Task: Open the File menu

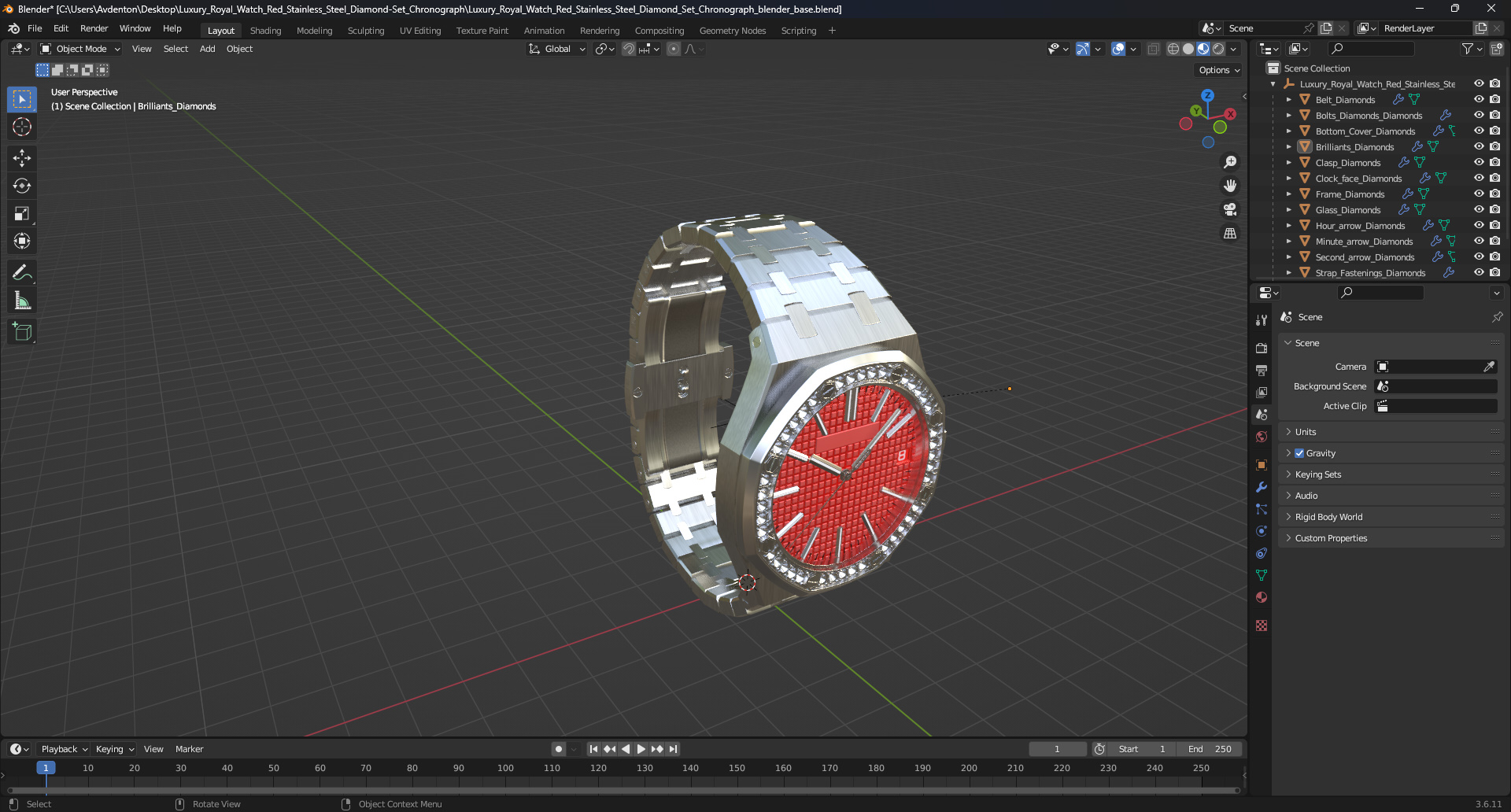Action: point(35,28)
